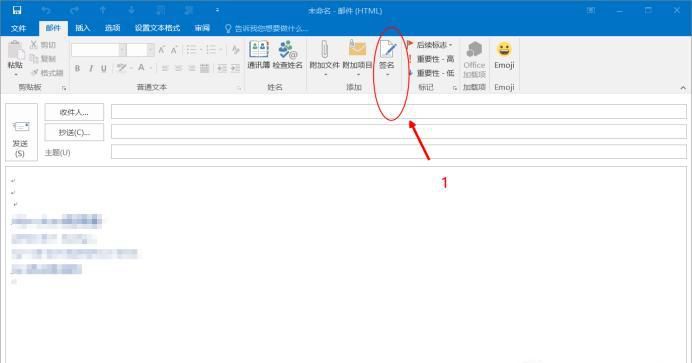Open the font size combo box dropdown
The image size is (692, 363).
tap(150, 50)
